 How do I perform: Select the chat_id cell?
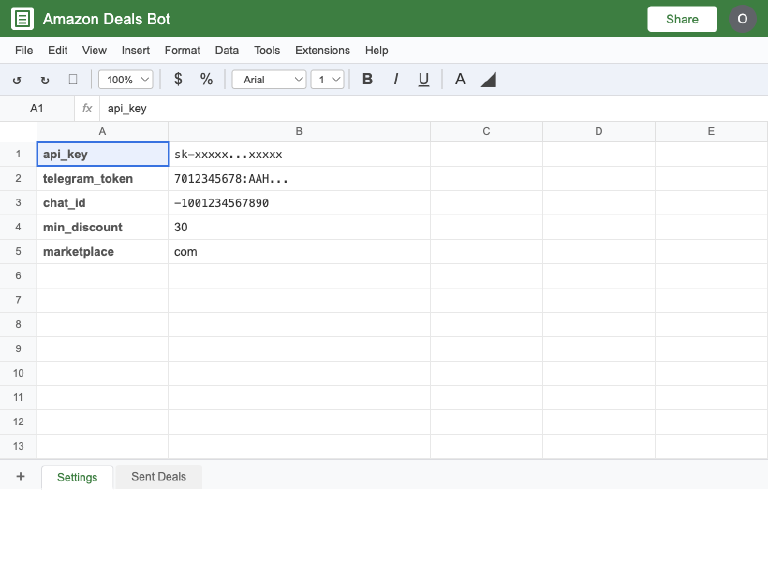coord(103,203)
